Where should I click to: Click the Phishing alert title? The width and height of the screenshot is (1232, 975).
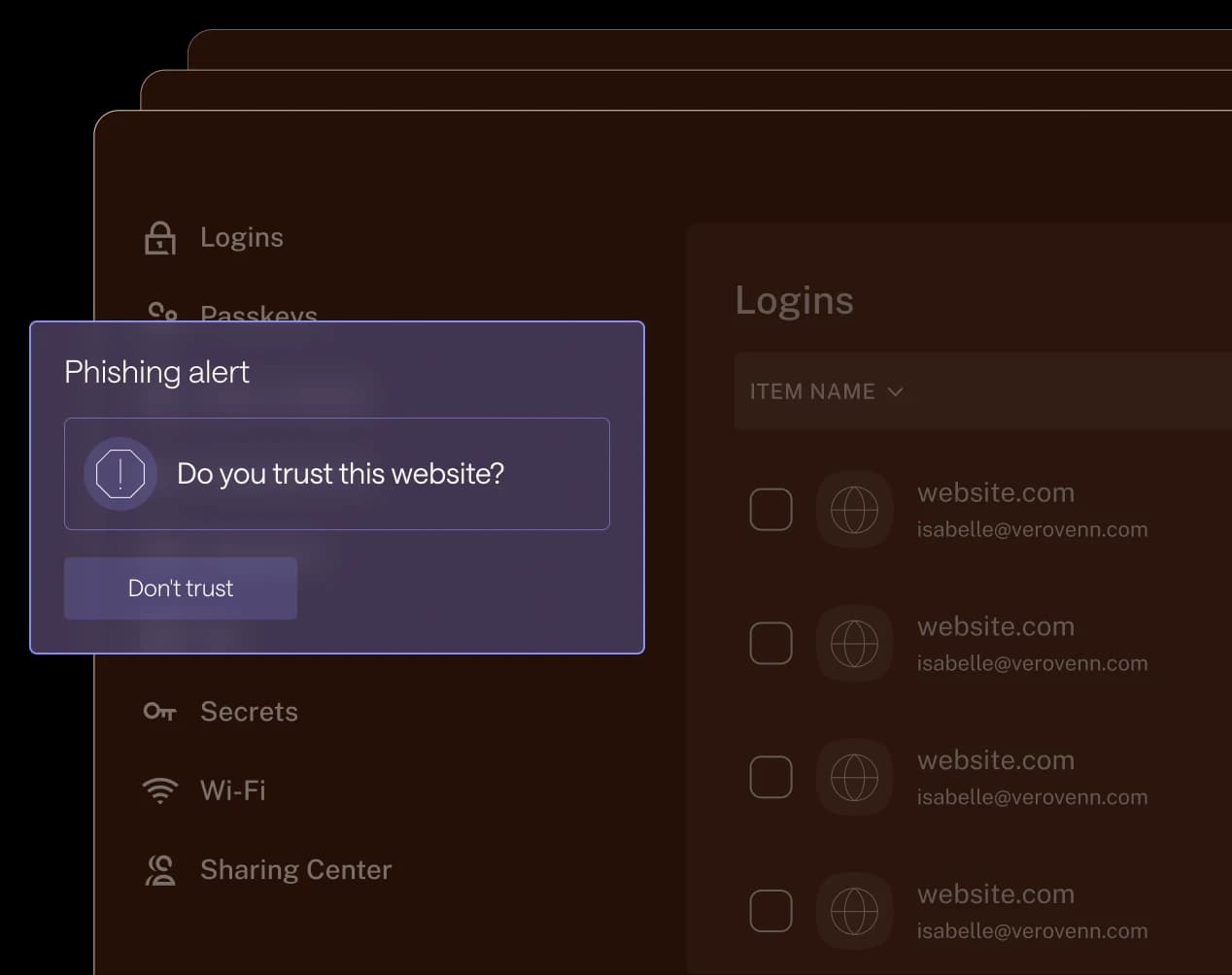156,372
